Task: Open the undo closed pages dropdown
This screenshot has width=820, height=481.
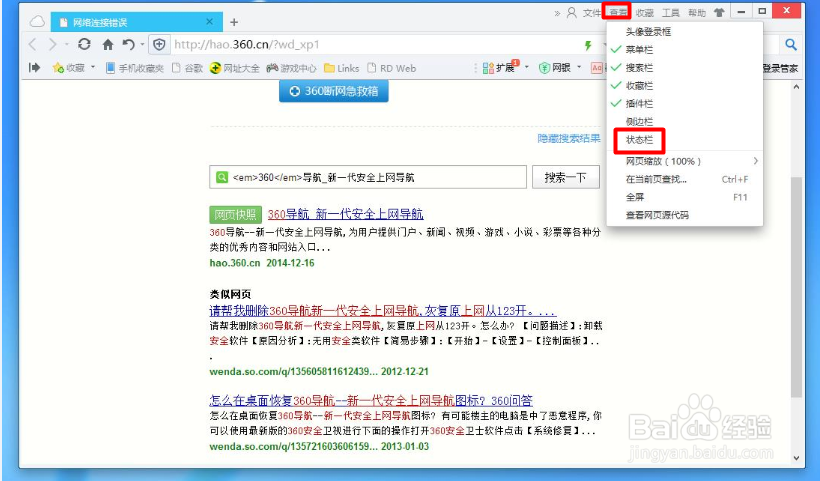Action: point(142,45)
